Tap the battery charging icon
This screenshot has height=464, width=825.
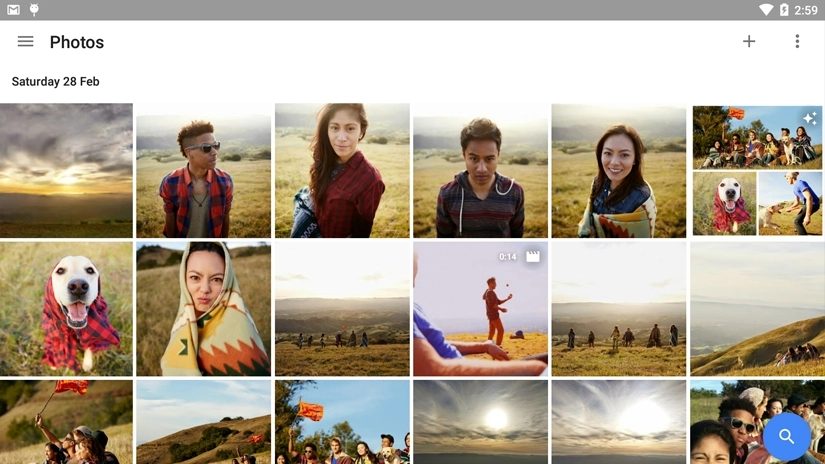point(784,9)
